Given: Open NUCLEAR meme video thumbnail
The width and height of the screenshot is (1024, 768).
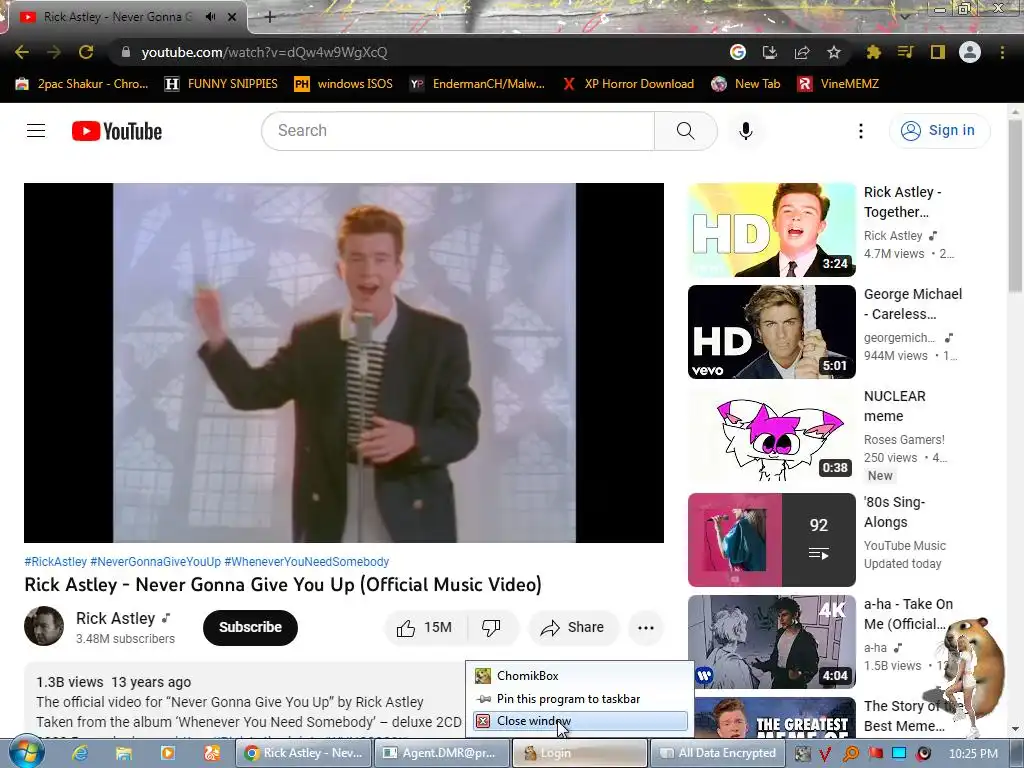Looking at the screenshot, I should click(x=771, y=434).
